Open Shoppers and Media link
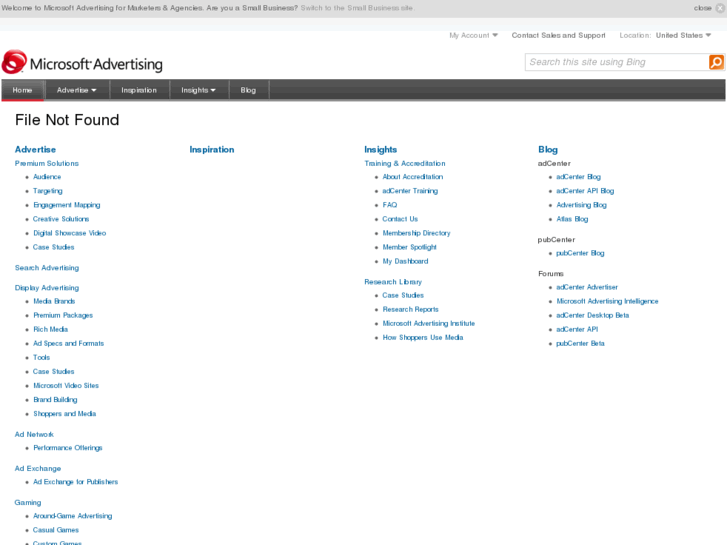Viewport: 727px width, 545px height. click(x=65, y=414)
